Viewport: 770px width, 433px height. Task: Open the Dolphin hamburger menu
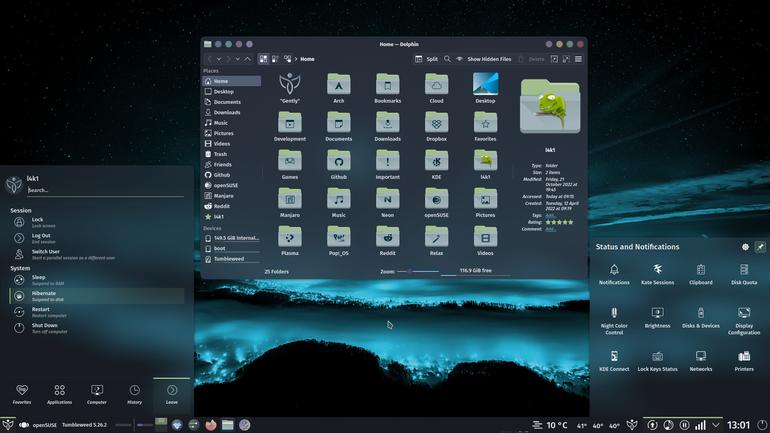click(578, 59)
